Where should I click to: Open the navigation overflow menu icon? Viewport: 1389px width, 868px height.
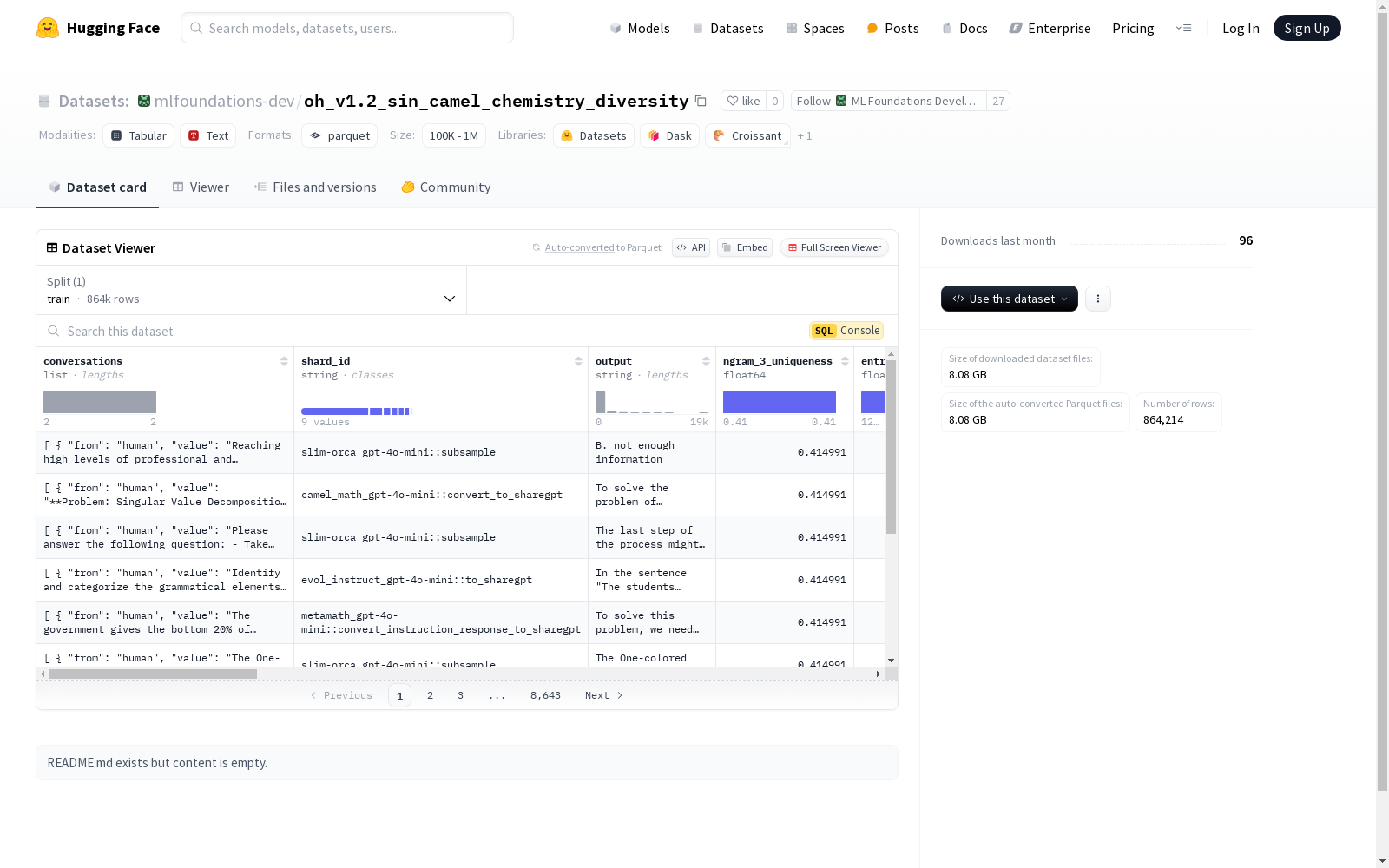[x=1183, y=28]
